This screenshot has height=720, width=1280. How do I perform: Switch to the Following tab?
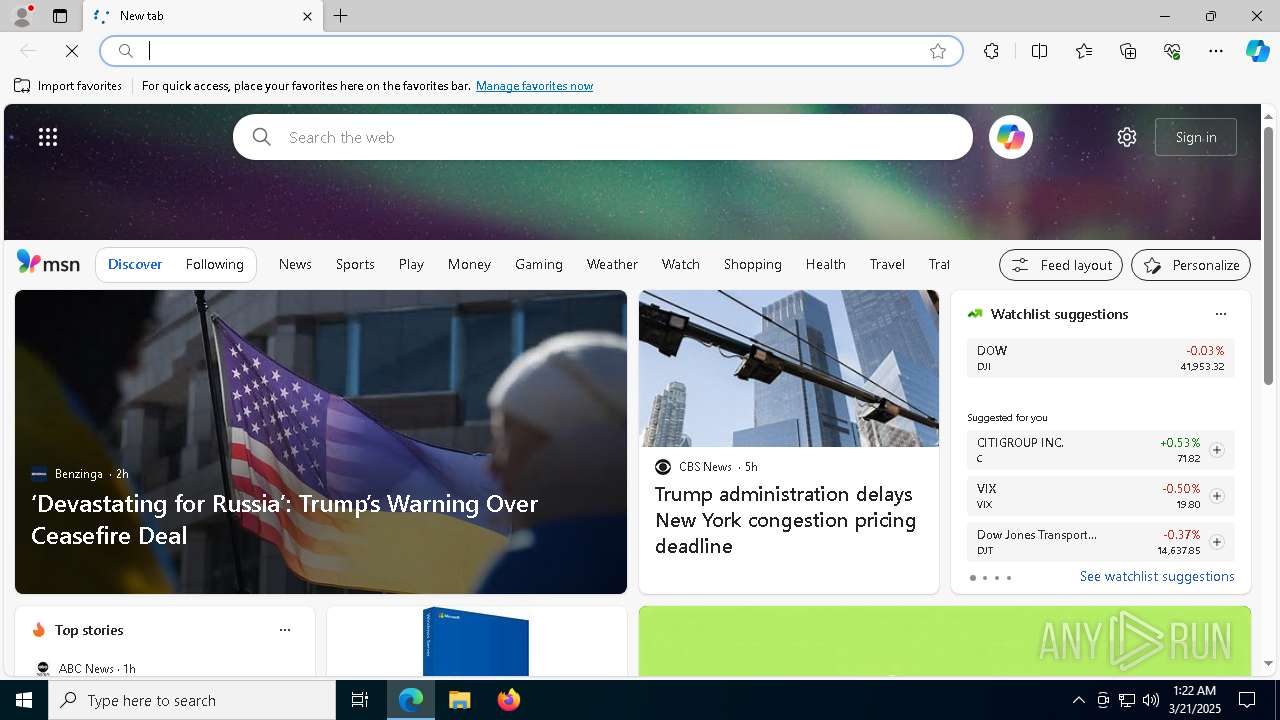[214, 264]
